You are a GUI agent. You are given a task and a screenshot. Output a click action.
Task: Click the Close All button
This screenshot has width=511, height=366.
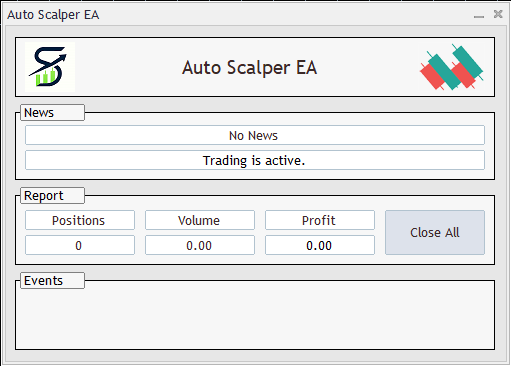(x=435, y=232)
